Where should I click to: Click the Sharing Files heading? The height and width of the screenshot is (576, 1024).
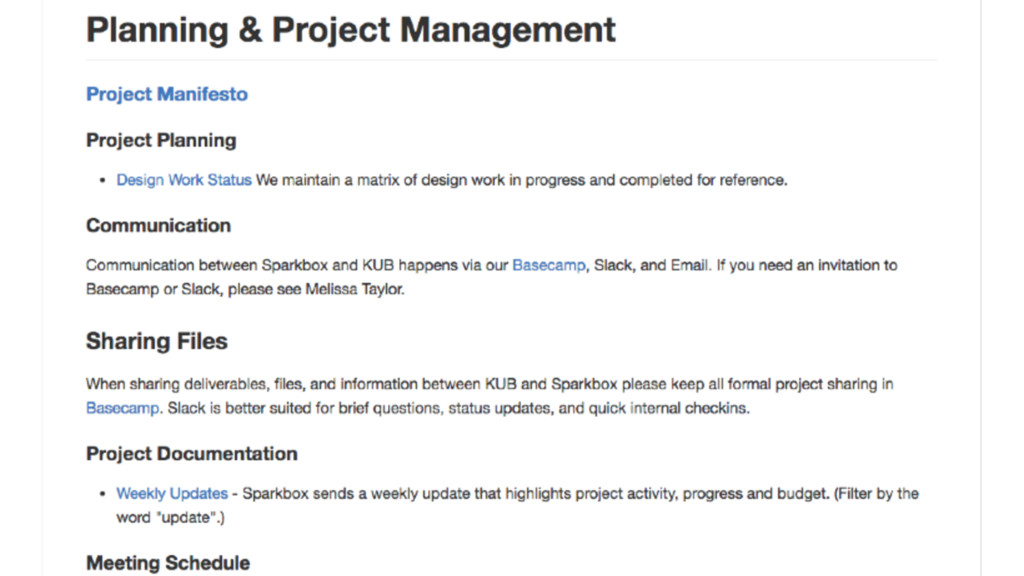(x=156, y=341)
